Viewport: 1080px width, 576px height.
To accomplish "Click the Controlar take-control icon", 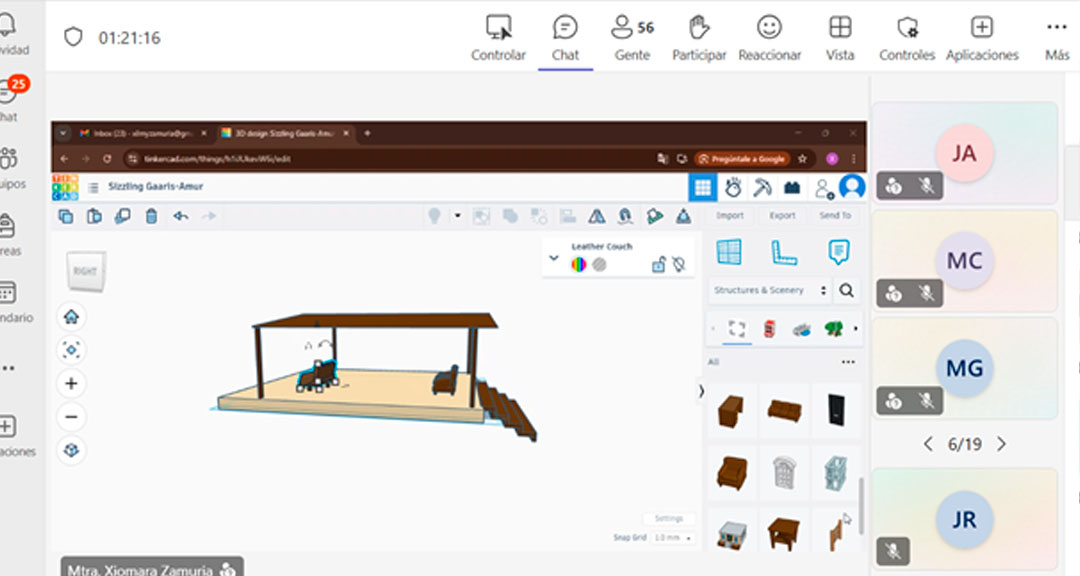I will pos(498,37).
